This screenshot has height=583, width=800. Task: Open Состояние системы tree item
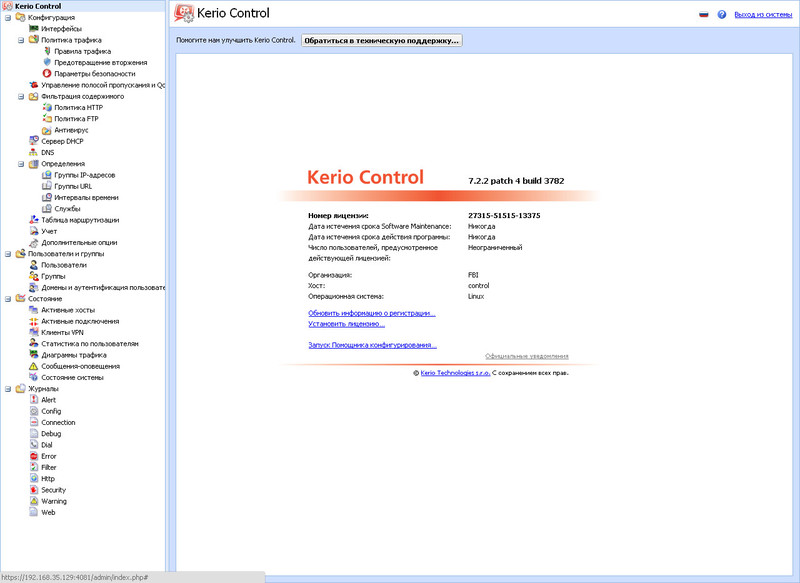tap(72, 377)
